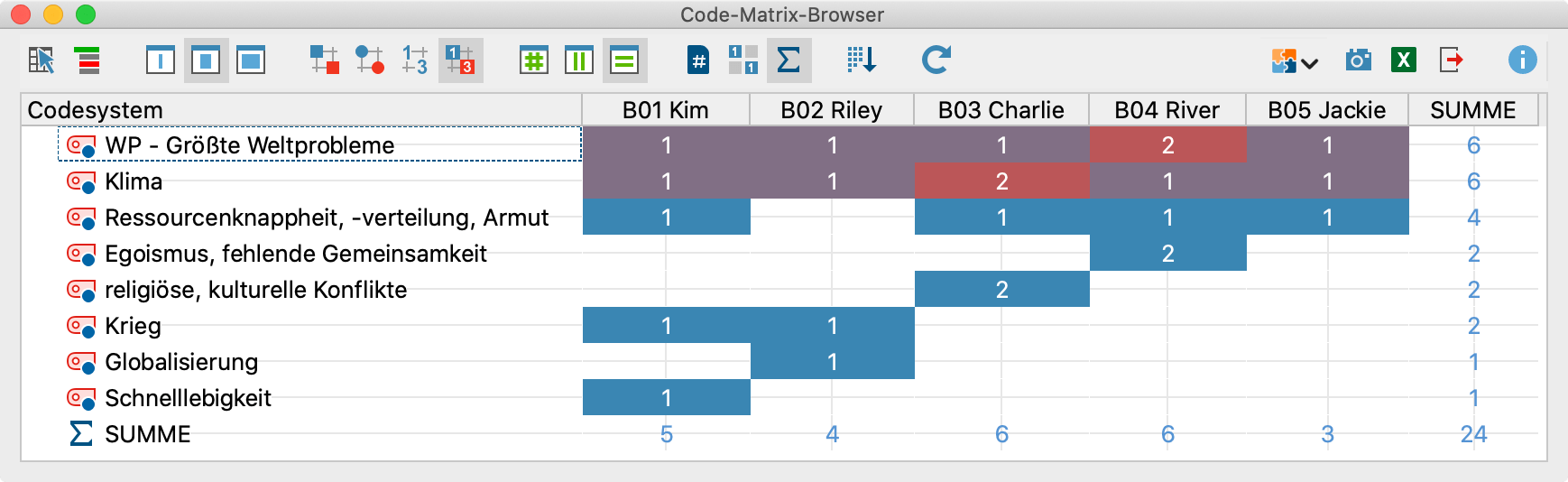Click blue cell for Egoismus under B04 River
This screenshot has width=1568, height=482.
pyautogui.click(x=1167, y=254)
